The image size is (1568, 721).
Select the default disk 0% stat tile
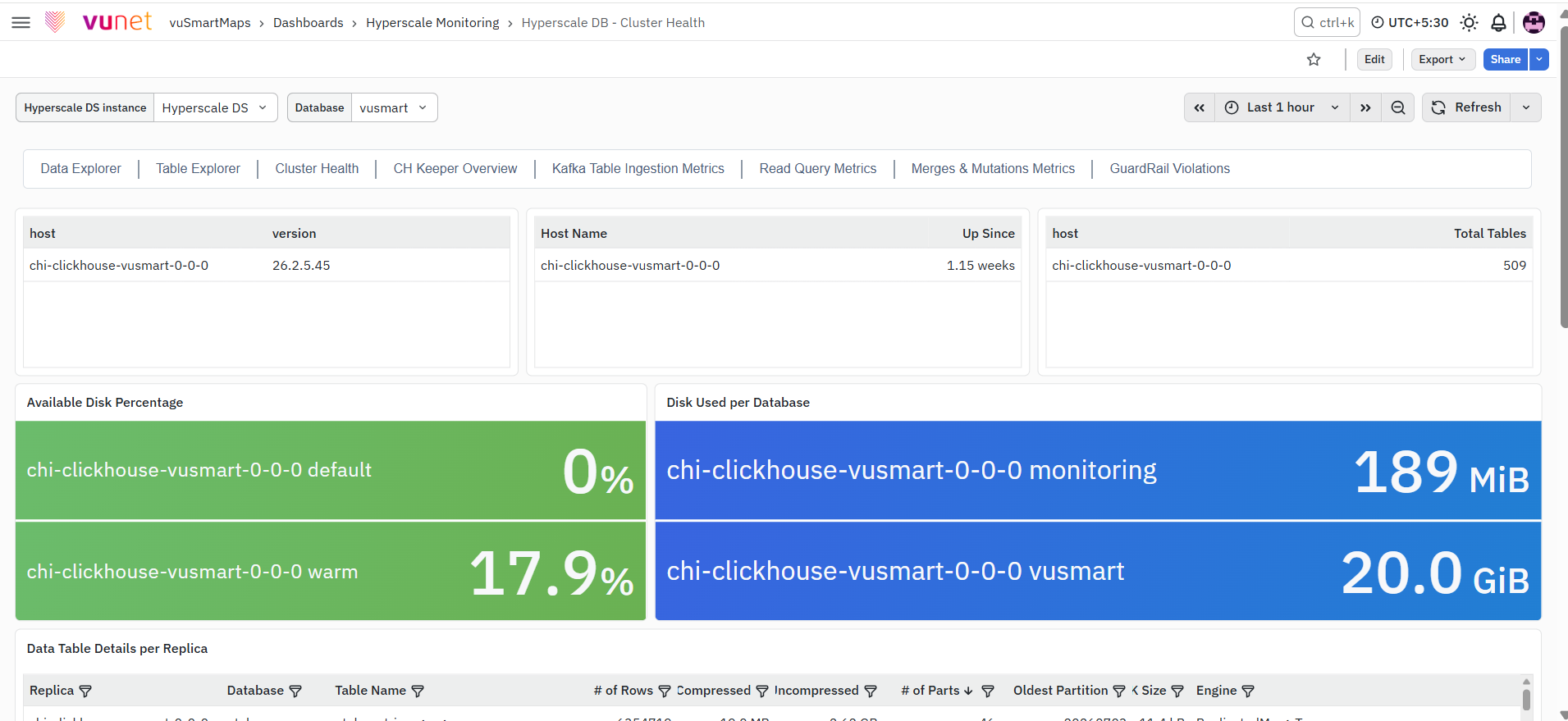pyautogui.click(x=331, y=470)
